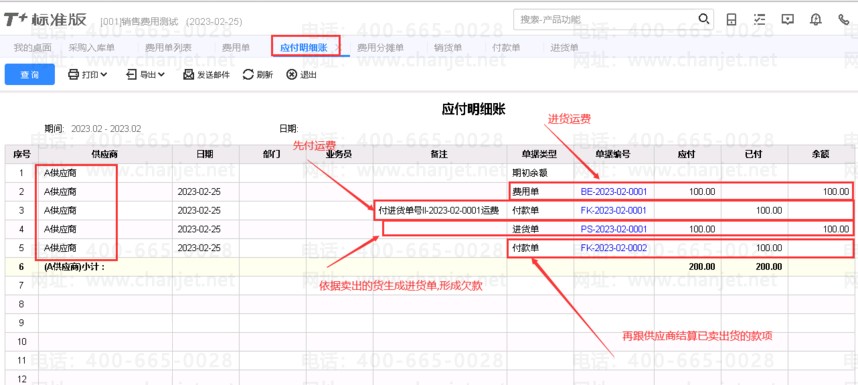Click the 日期 column header
858x385 pixels.
(x=205, y=154)
